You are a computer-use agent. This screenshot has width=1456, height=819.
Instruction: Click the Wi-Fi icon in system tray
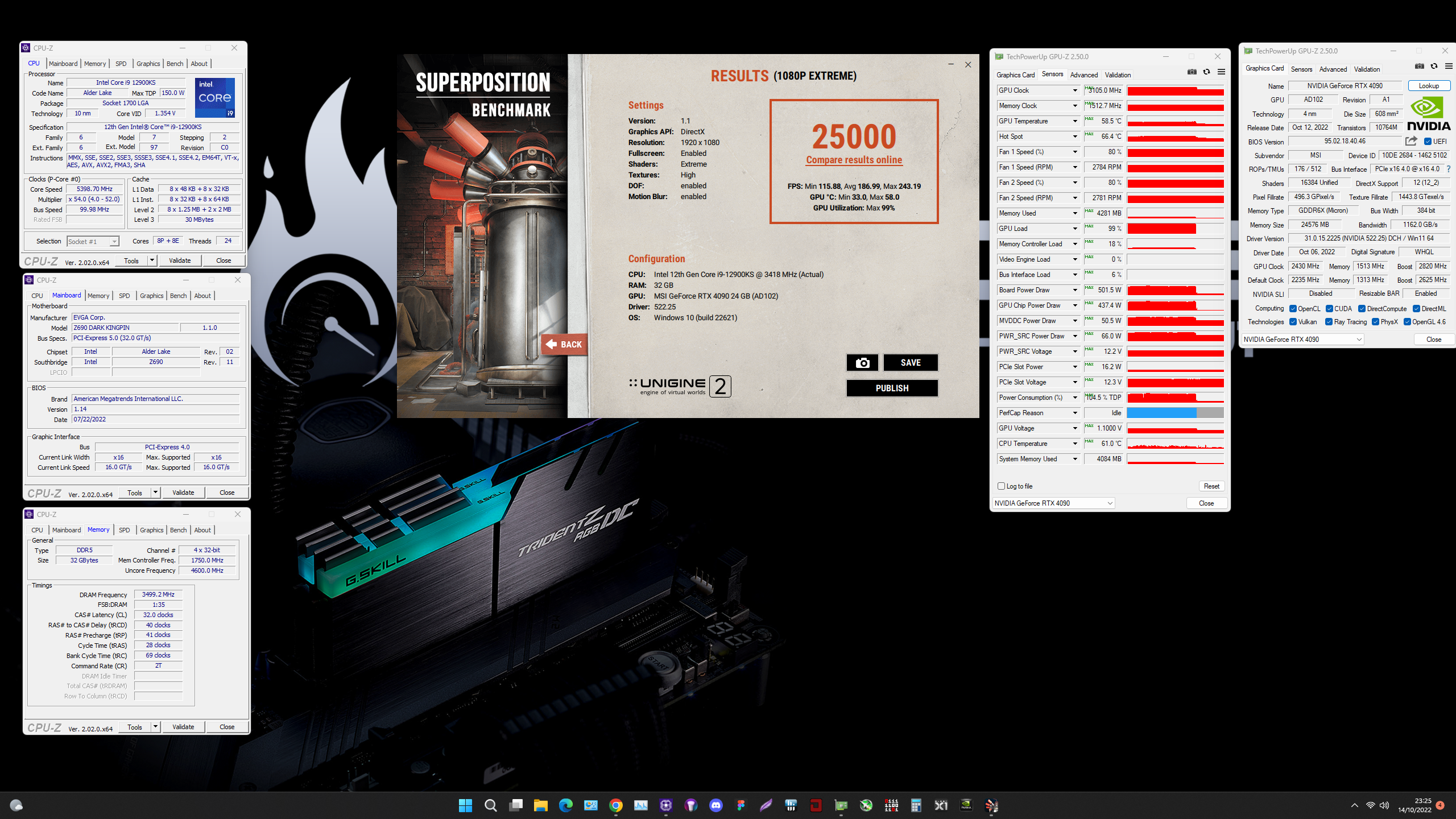[x=1370, y=805]
